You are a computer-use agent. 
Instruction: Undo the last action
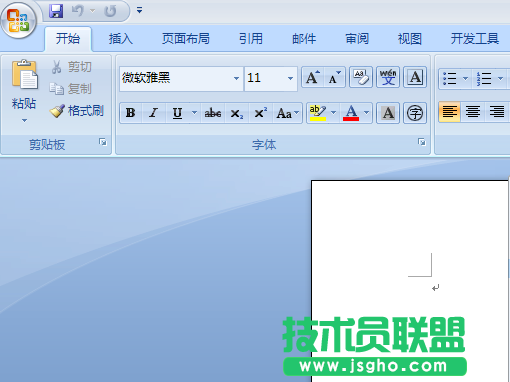[78, 11]
